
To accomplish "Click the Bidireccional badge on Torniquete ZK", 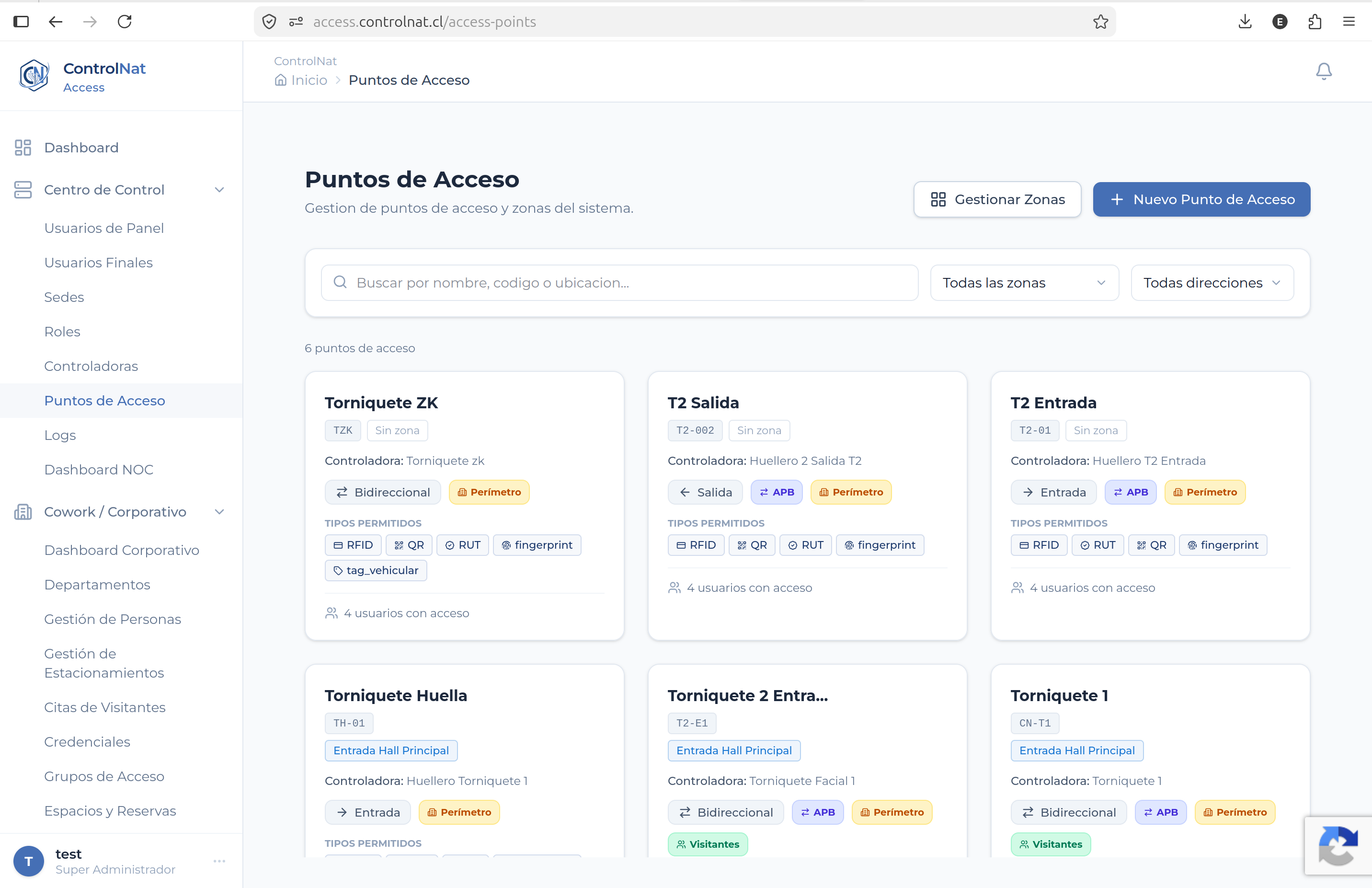I will coord(383,493).
